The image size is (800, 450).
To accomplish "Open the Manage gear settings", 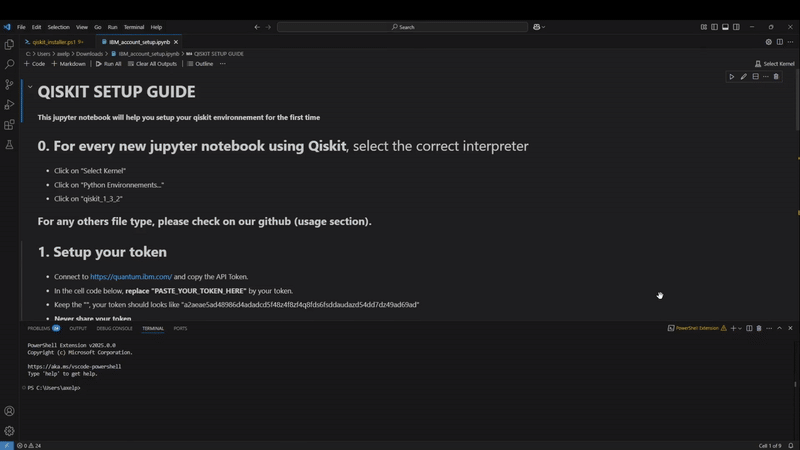I will 9,431.
